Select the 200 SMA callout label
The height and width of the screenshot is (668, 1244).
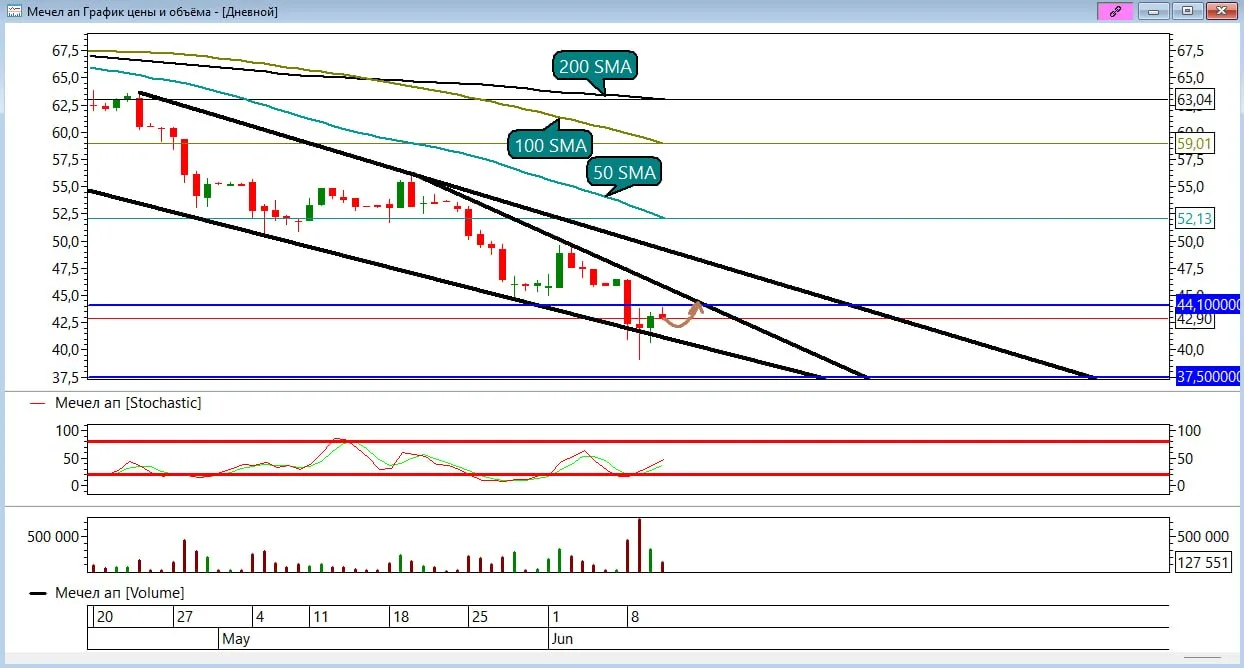[x=595, y=66]
